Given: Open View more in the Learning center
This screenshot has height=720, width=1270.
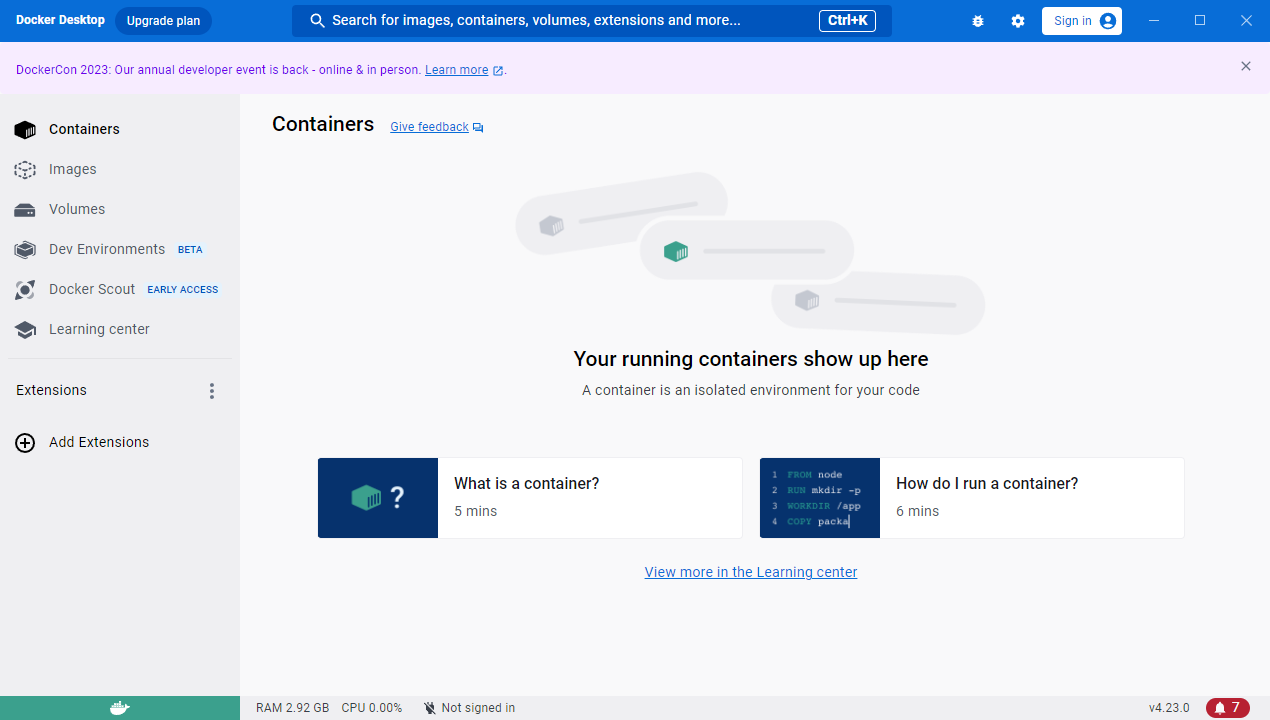Looking at the screenshot, I should [751, 572].
